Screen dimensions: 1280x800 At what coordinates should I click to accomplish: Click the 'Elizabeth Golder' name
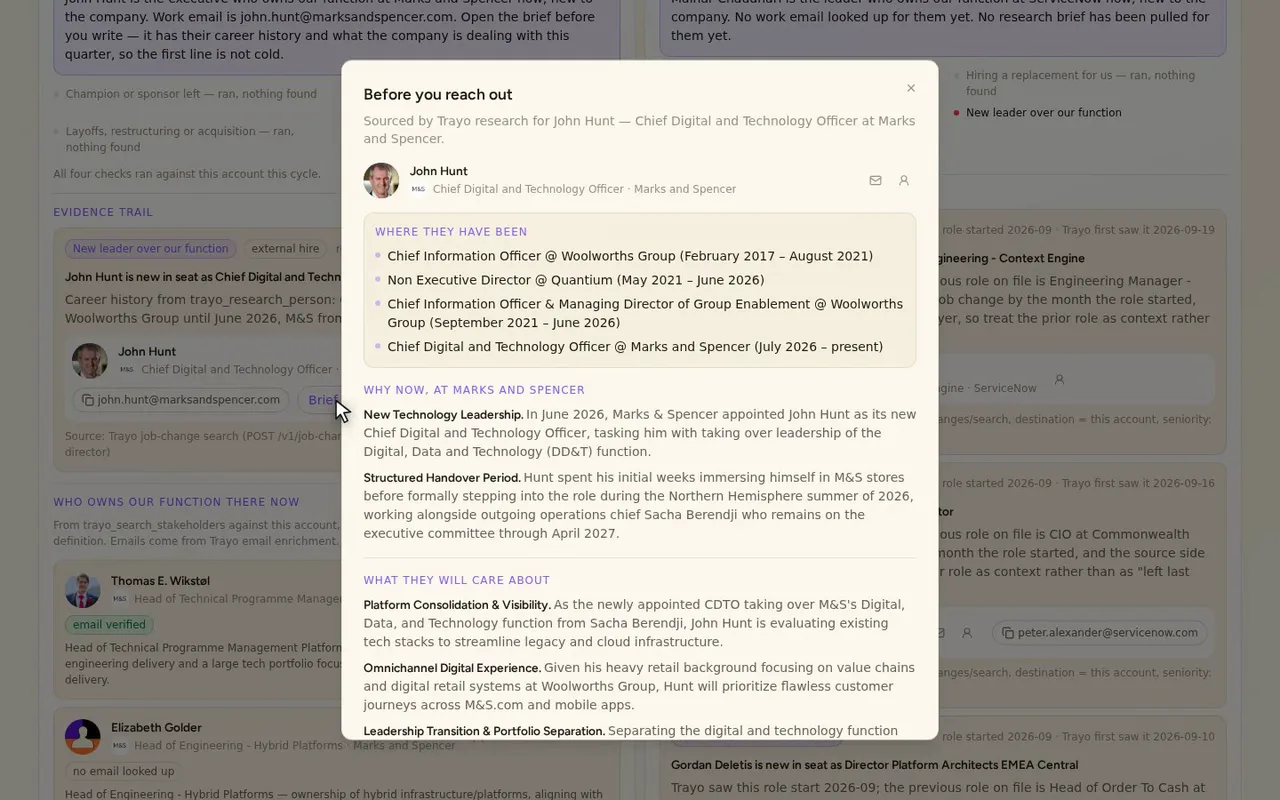pyautogui.click(x=156, y=728)
